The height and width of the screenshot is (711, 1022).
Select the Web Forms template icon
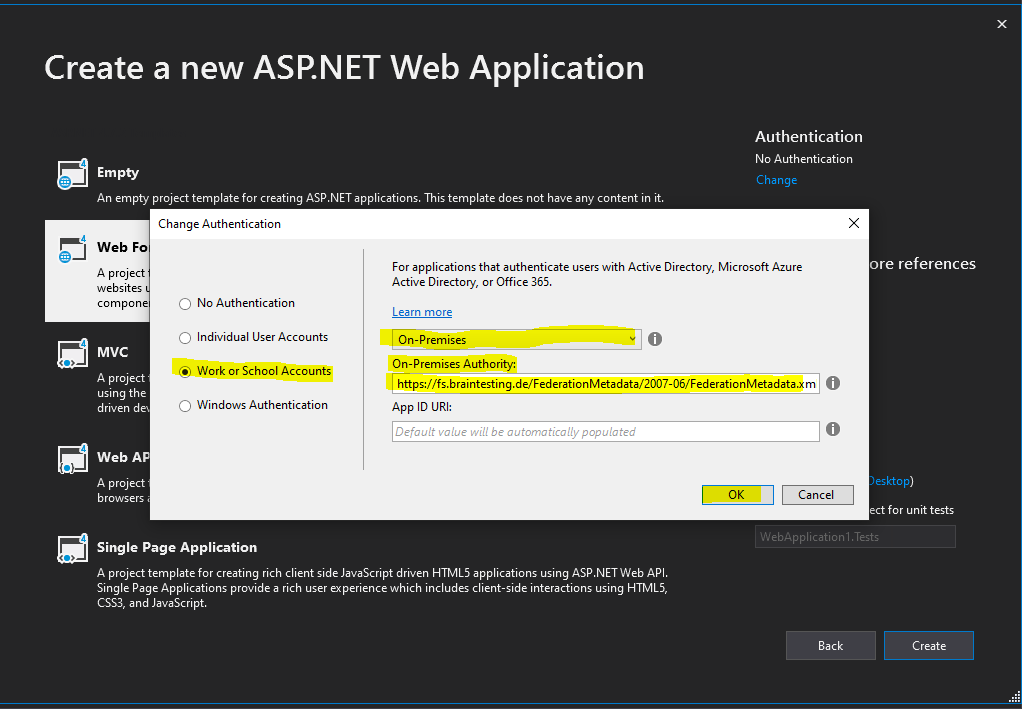72,249
